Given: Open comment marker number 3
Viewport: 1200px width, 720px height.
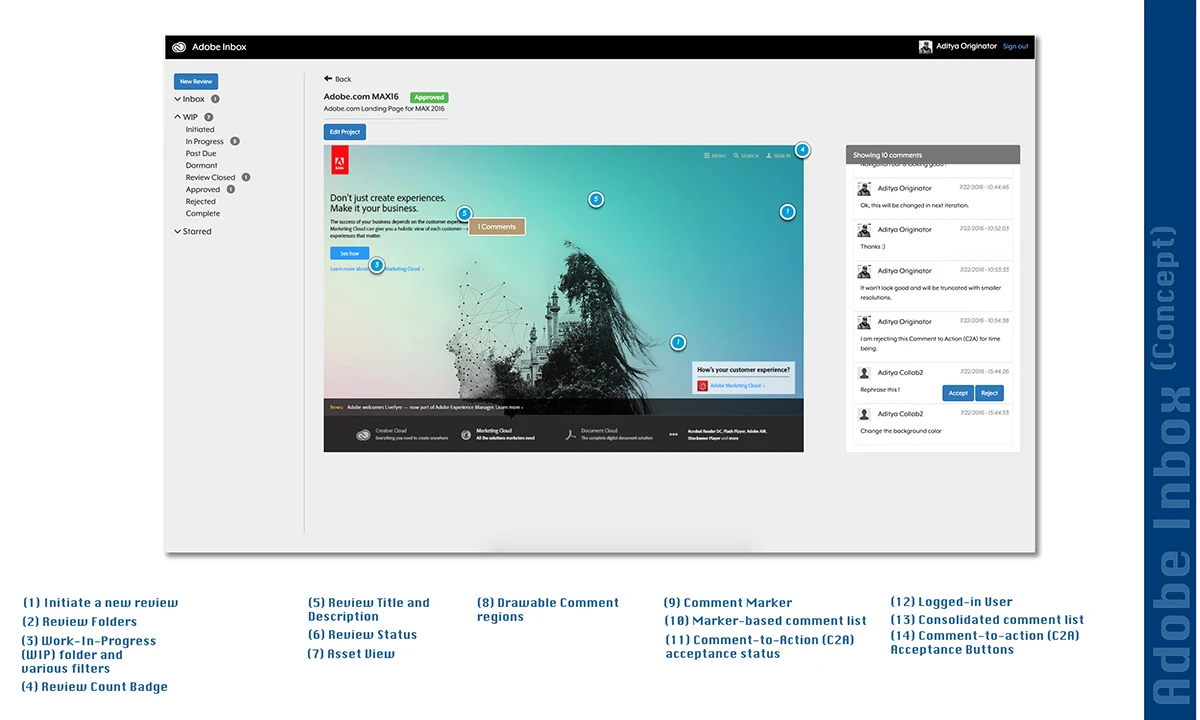Looking at the screenshot, I should tap(377, 265).
